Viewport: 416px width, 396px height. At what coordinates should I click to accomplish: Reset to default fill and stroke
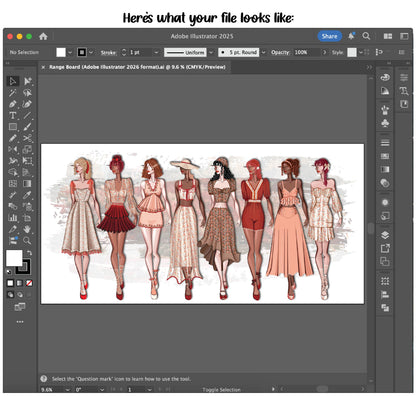[9, 272]
